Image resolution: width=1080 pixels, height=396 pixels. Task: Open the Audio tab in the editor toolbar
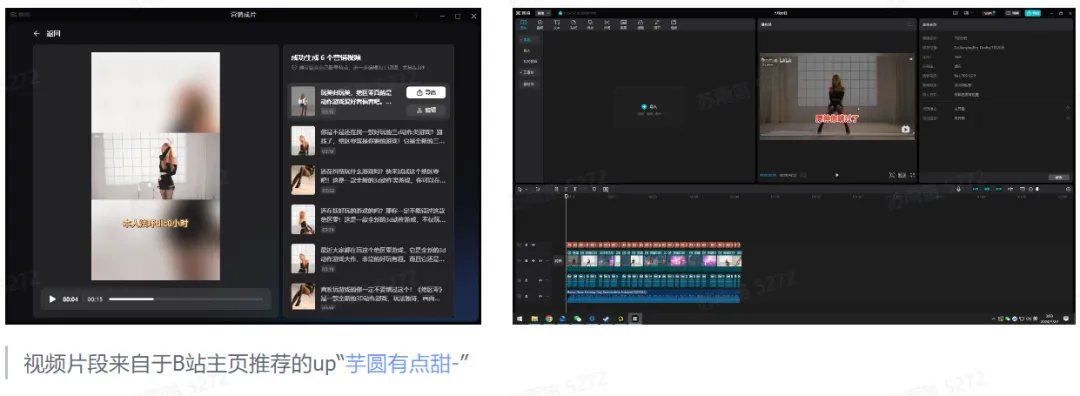540,24
